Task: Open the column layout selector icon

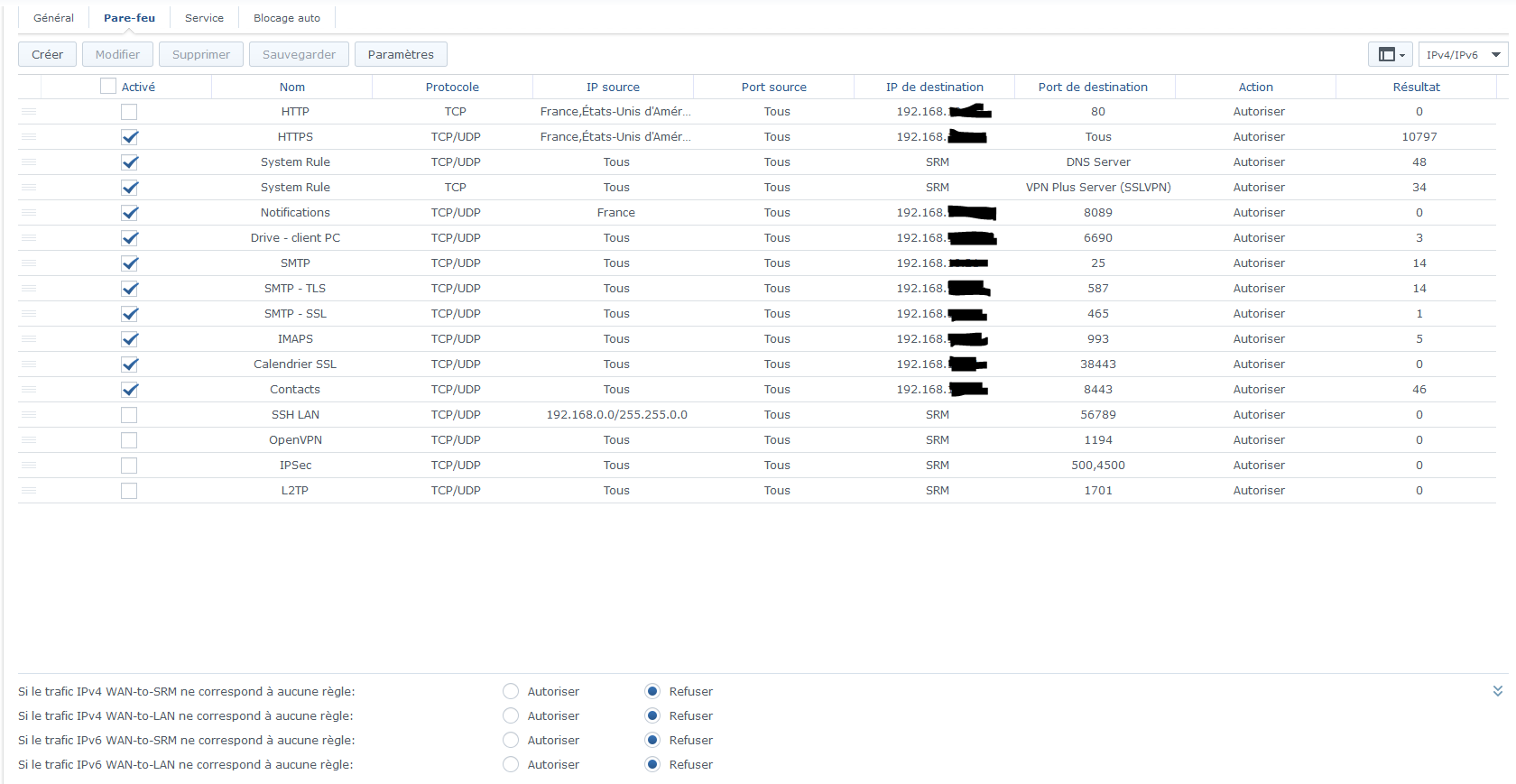Action: [x=1391, y=55]
